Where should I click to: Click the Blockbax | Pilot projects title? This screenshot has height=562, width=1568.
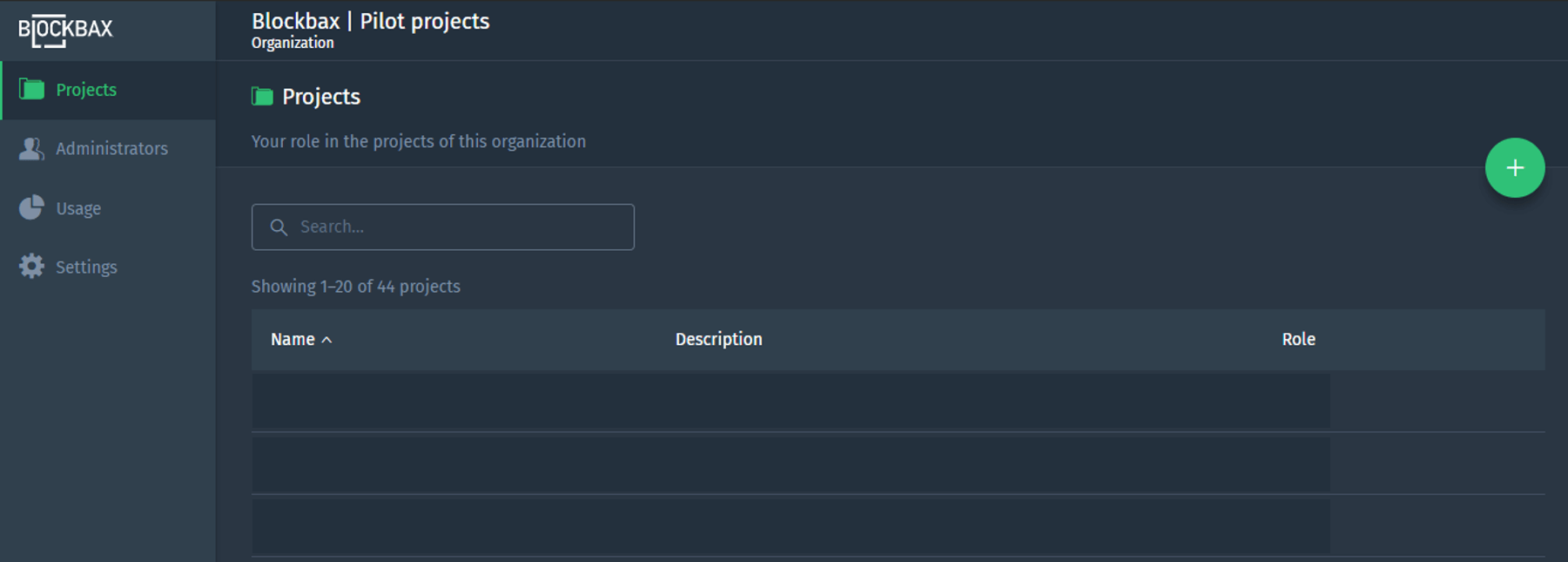[370, 22]
